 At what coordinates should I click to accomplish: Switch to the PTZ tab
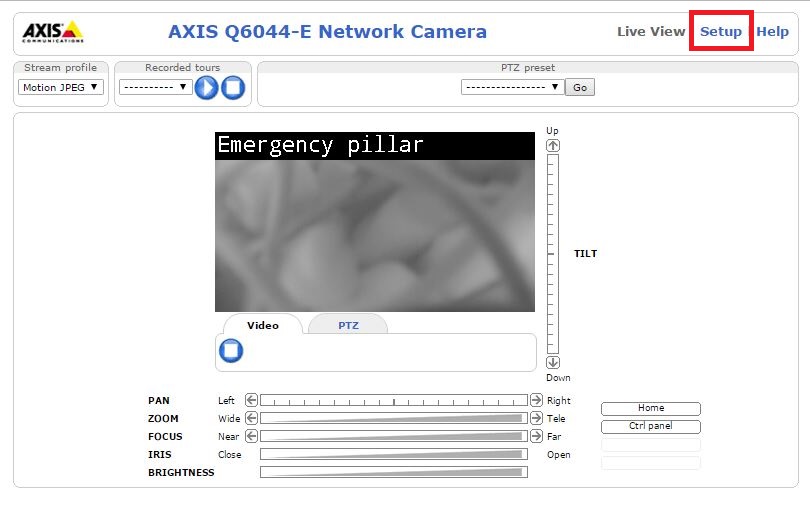click(348, 325)
